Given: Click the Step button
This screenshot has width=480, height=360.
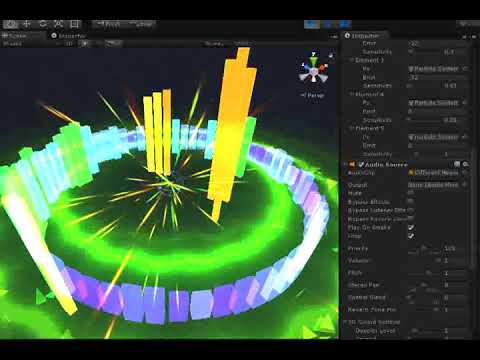Looking at the screenshot, I should [344, 24].
